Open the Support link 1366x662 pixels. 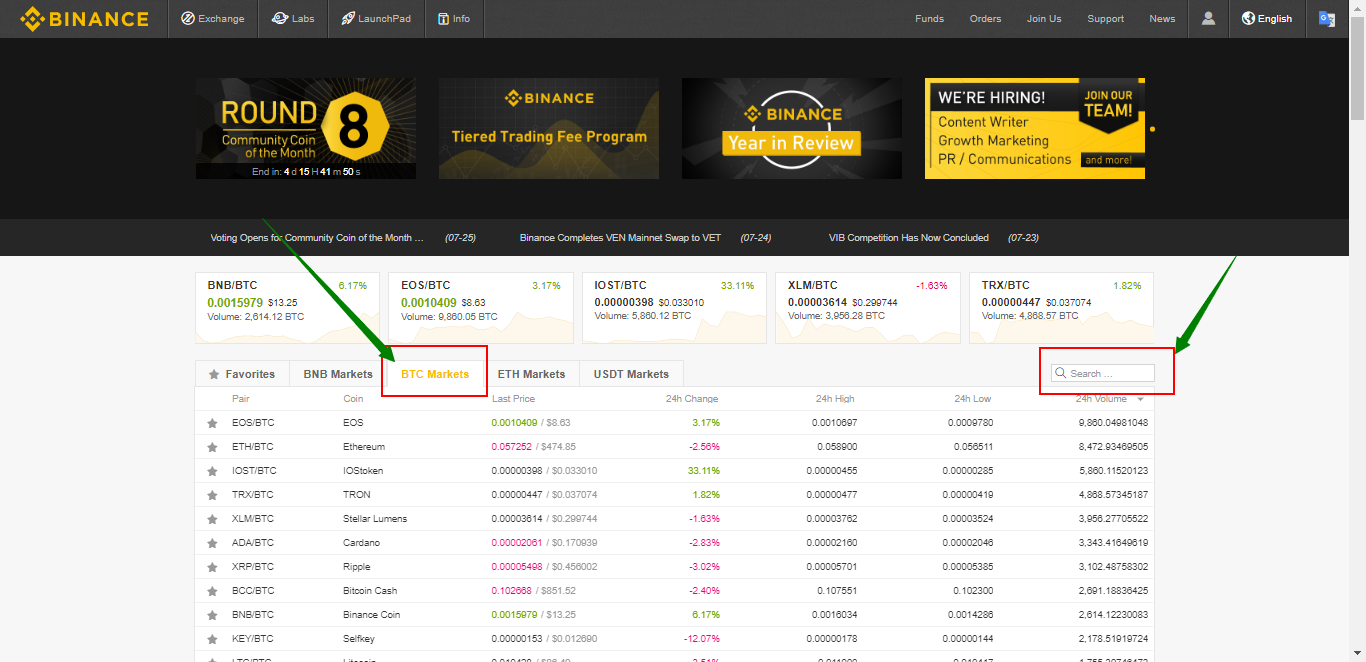pos(1105,18)
